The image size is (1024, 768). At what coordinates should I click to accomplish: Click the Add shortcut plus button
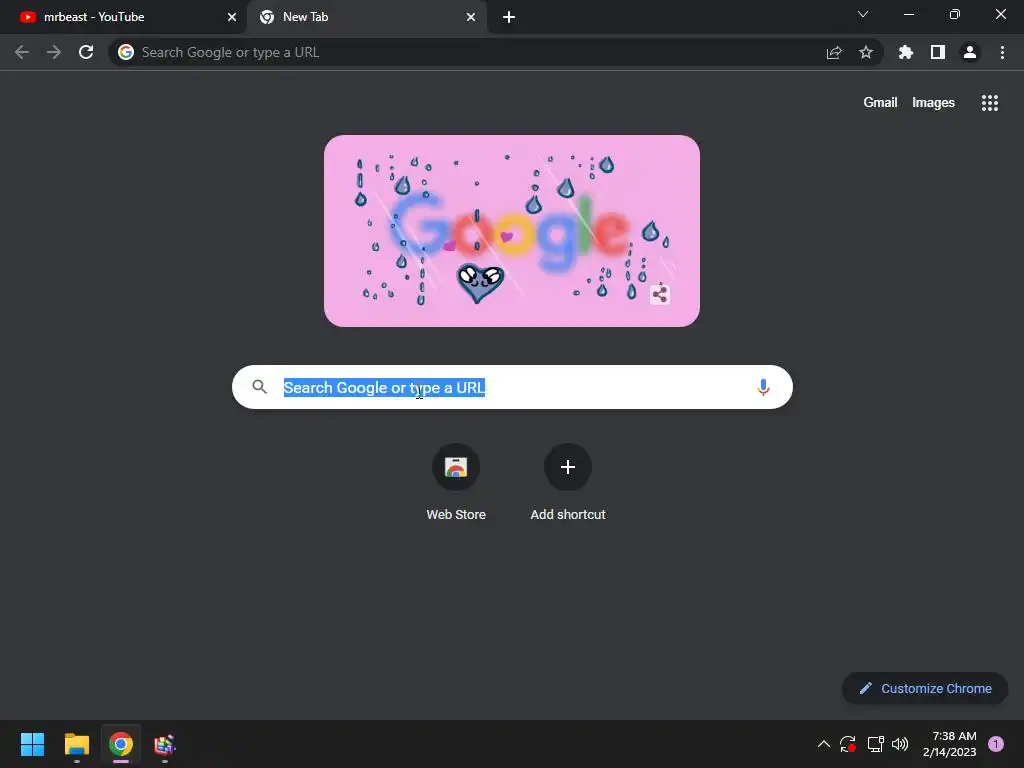pos(568,467)
